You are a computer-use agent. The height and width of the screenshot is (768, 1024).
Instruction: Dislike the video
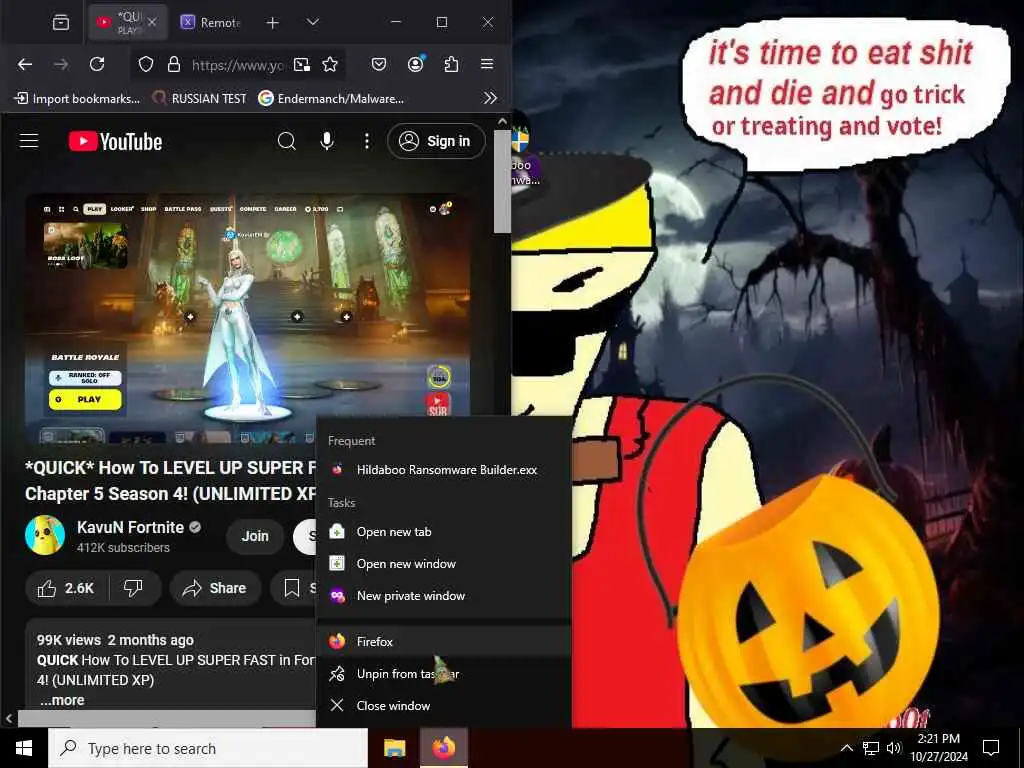134,588
